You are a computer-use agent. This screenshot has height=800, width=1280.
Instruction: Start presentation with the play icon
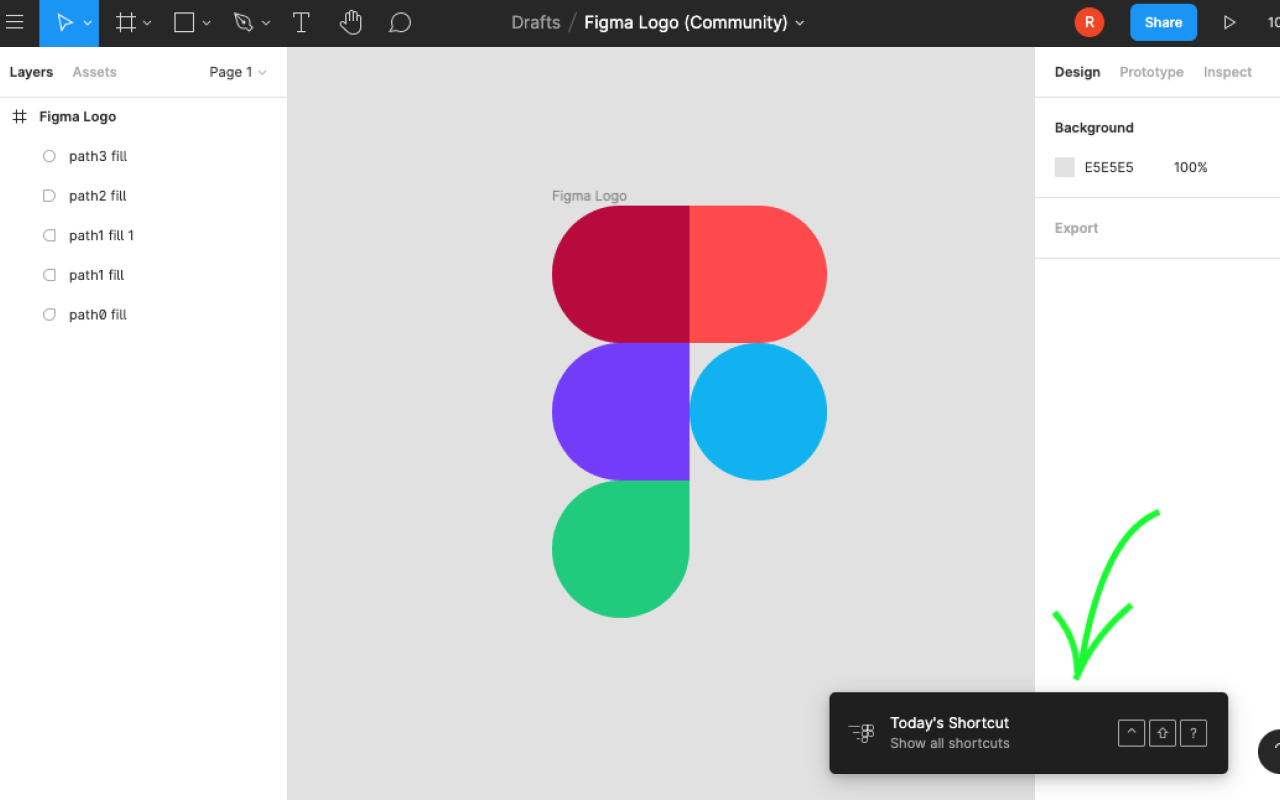coord(1230,22)
